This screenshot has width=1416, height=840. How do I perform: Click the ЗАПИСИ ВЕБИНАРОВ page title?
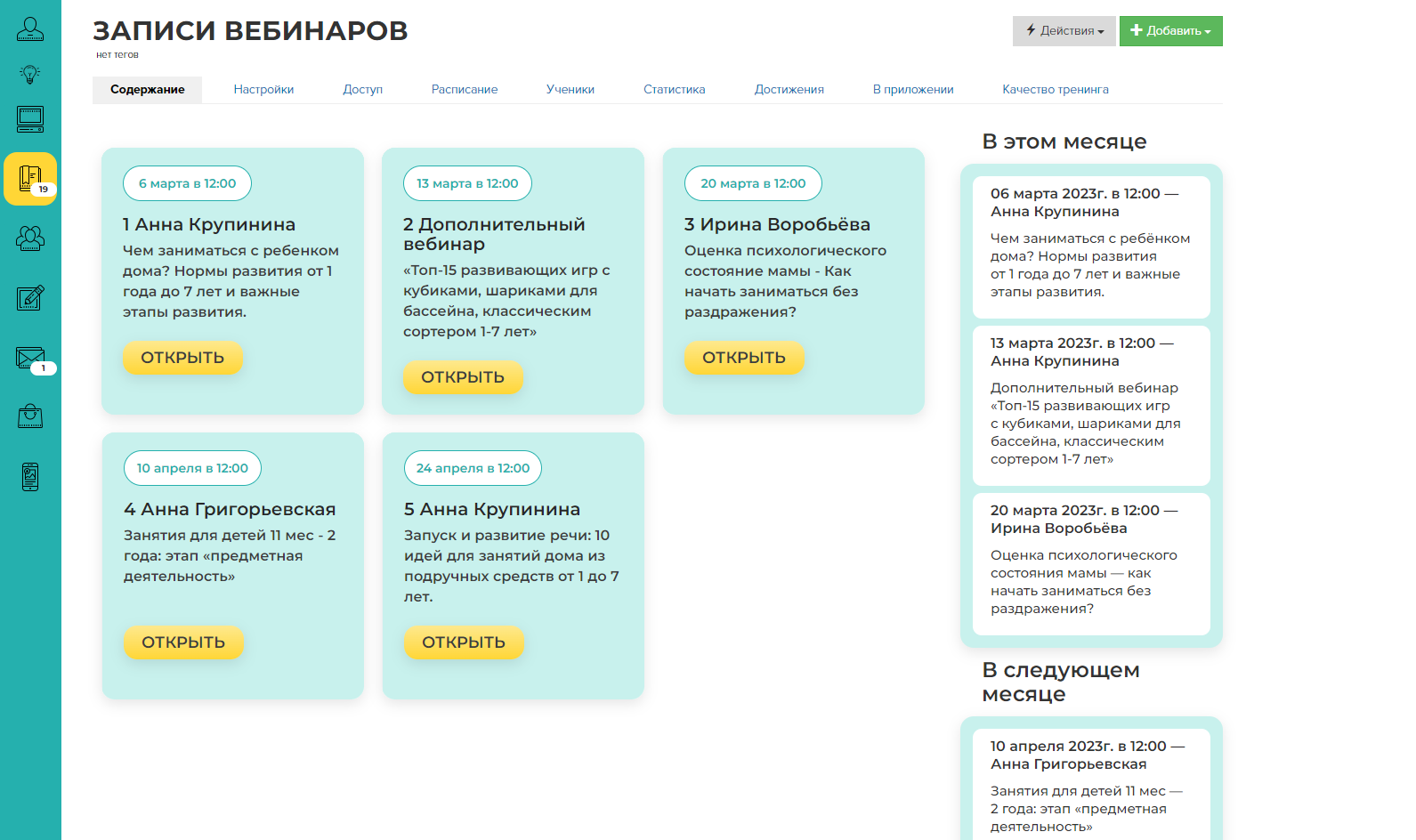(250, 30)
